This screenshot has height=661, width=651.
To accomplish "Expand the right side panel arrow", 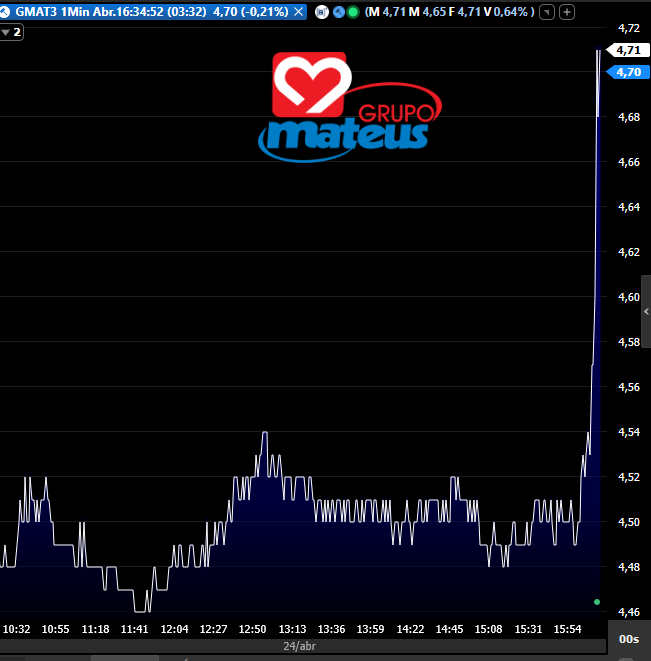I will (x=646, y=312).
